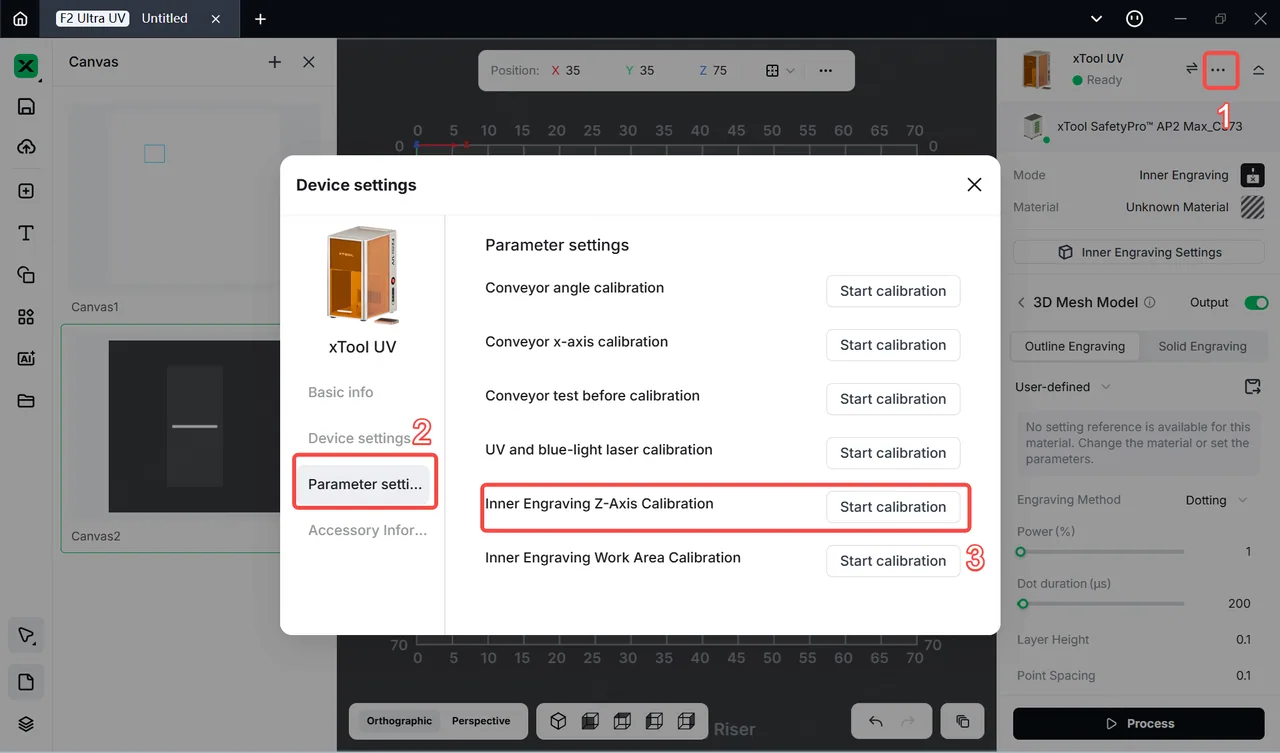This screenshot has height=753, width=1280.
Task: Start Inner Engraving Z-Axis calibration
Action: coord(893,507)
